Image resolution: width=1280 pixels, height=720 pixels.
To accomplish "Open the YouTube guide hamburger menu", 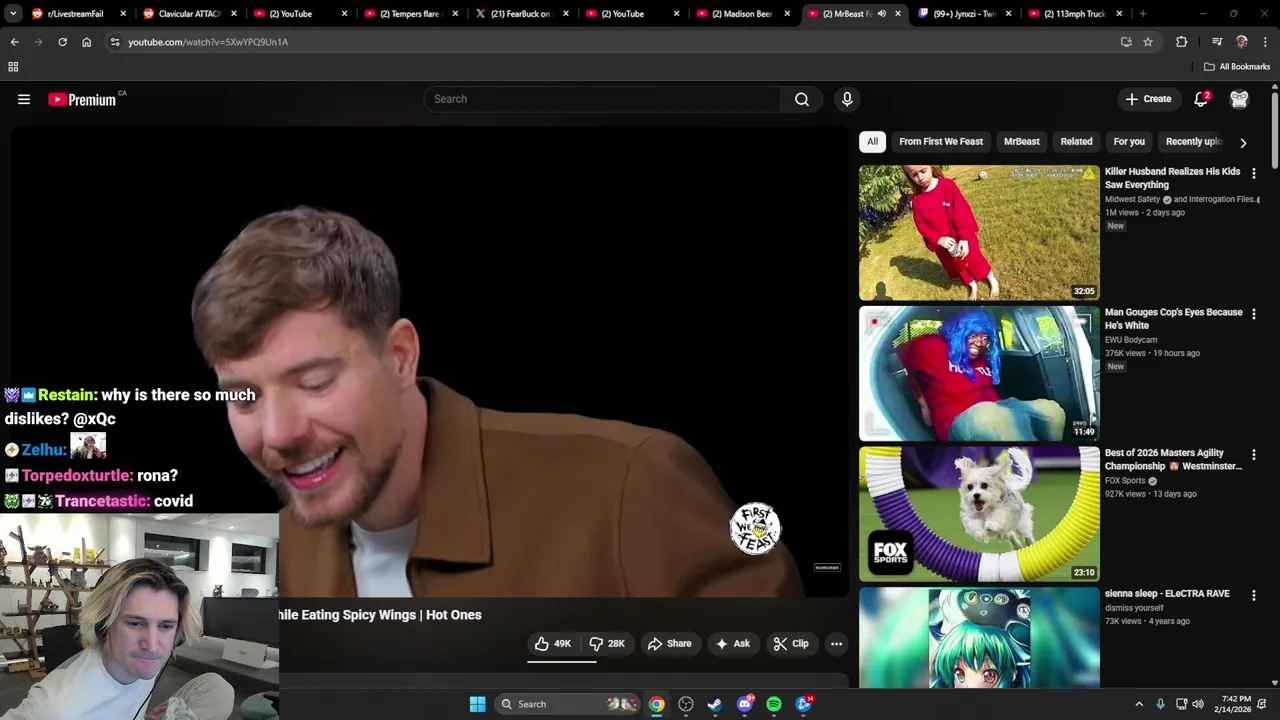I will 24,99.
